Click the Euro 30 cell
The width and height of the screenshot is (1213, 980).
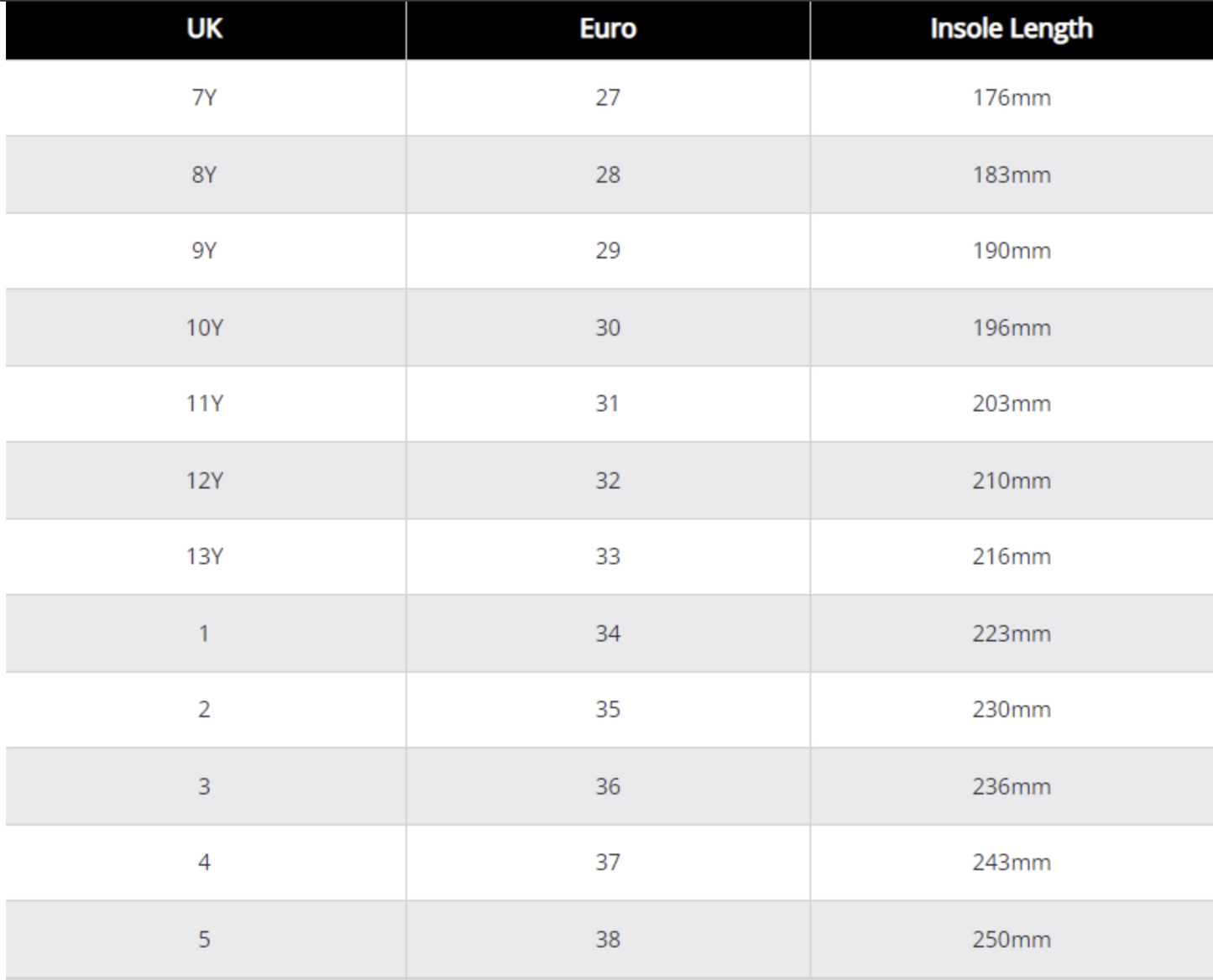(608, 327)
